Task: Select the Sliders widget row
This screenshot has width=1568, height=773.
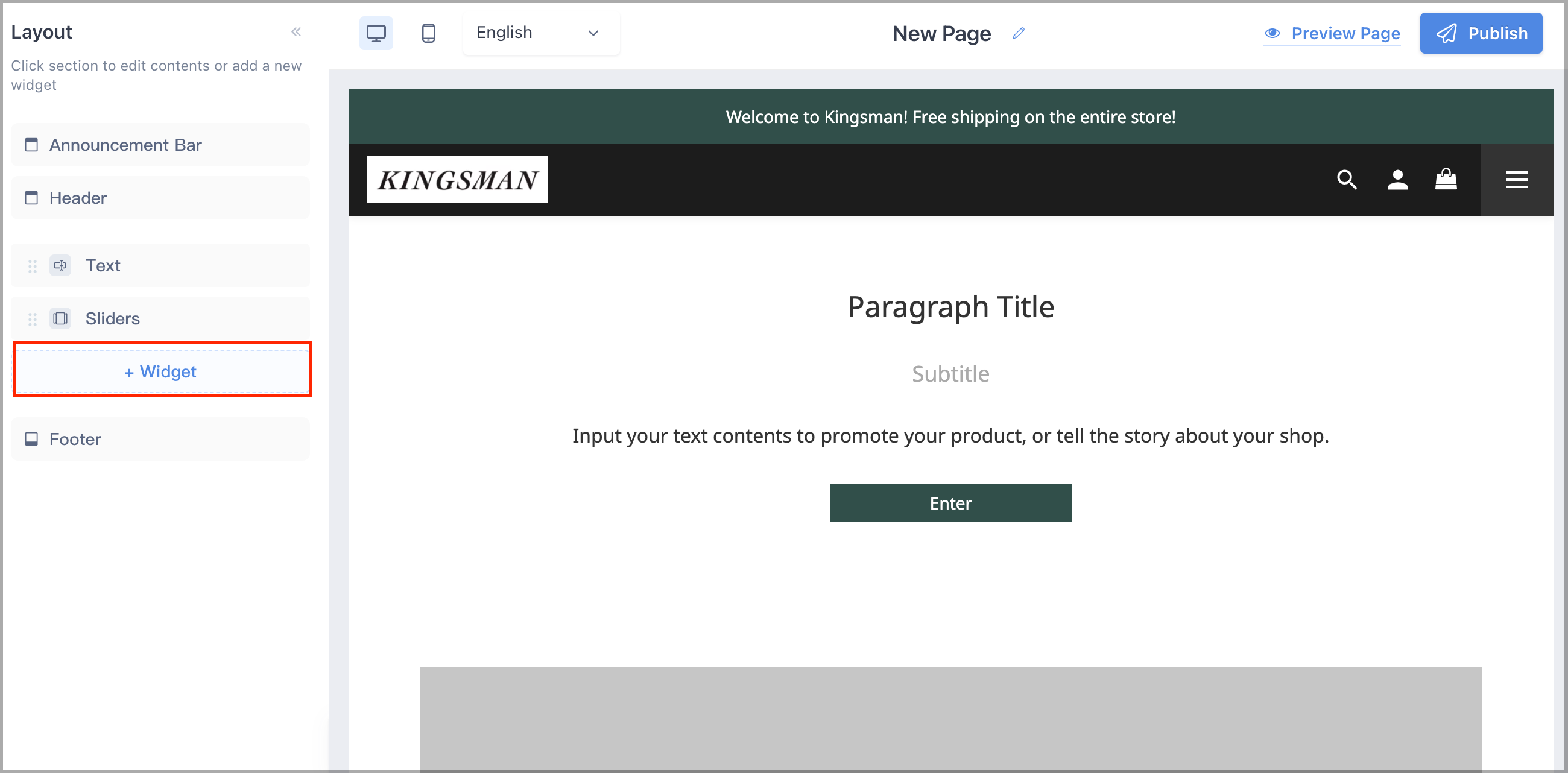Action: point(160,318)
